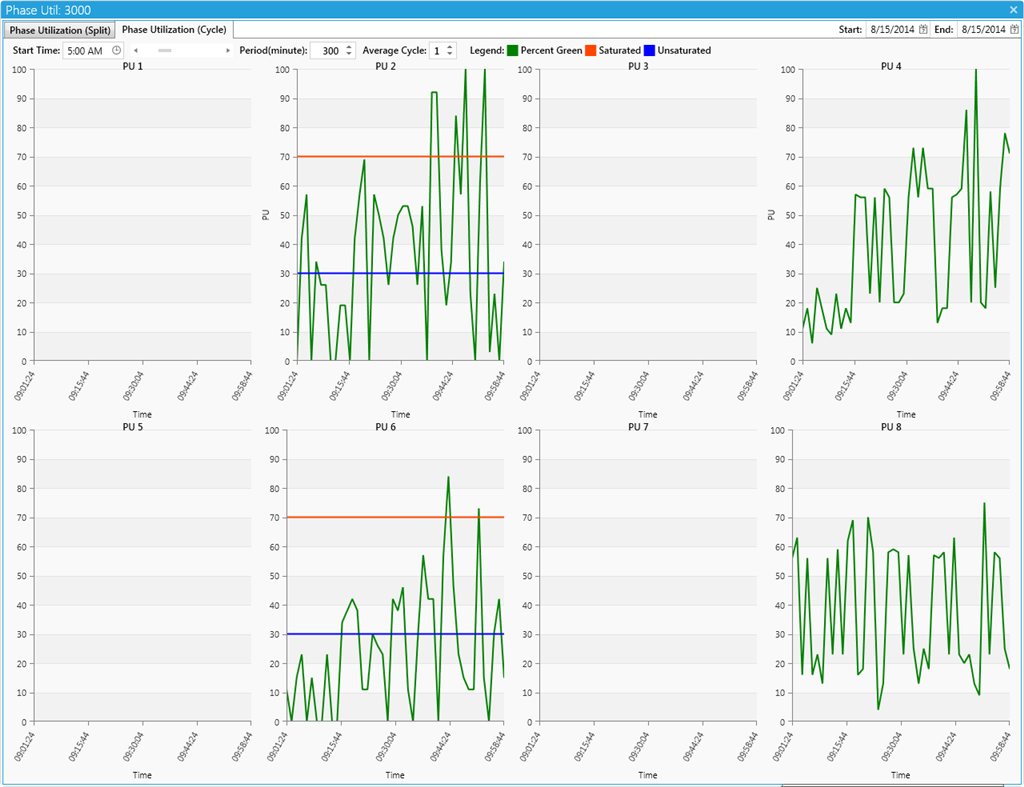The width and height of the screenshot is (1024, 787).
Task: Click the green Percent Green legend swatch
Action: 512,50
